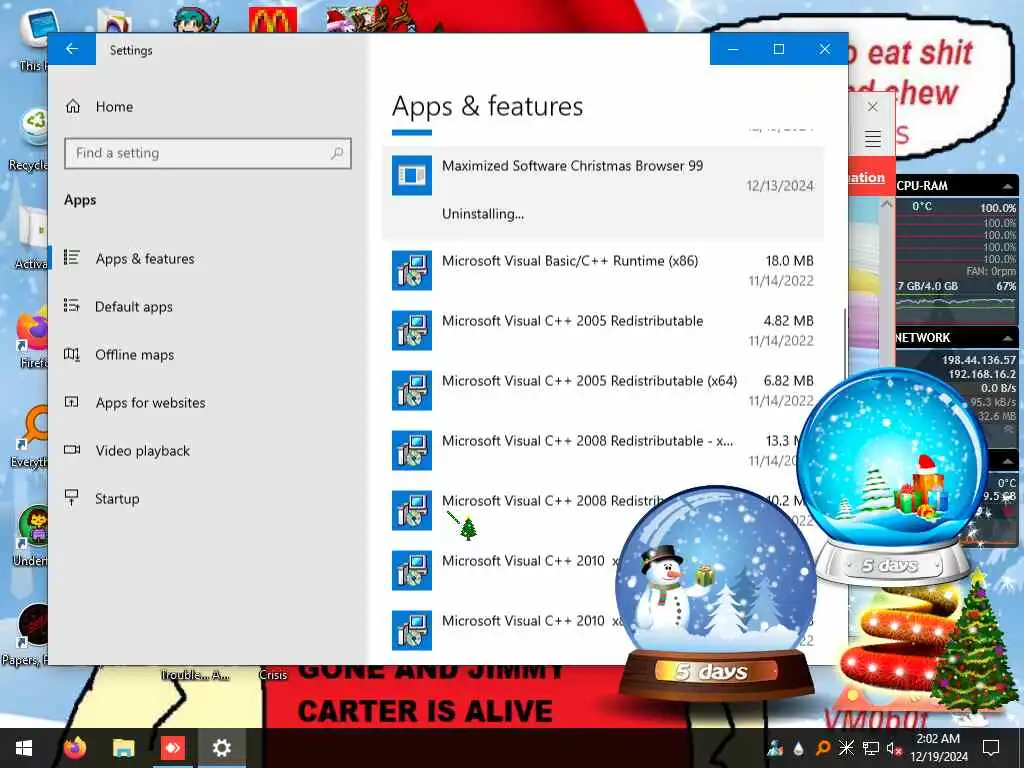Select Apps & features in the sidebar
This screenshot has height=768, width=1024.
coord(144,259)
